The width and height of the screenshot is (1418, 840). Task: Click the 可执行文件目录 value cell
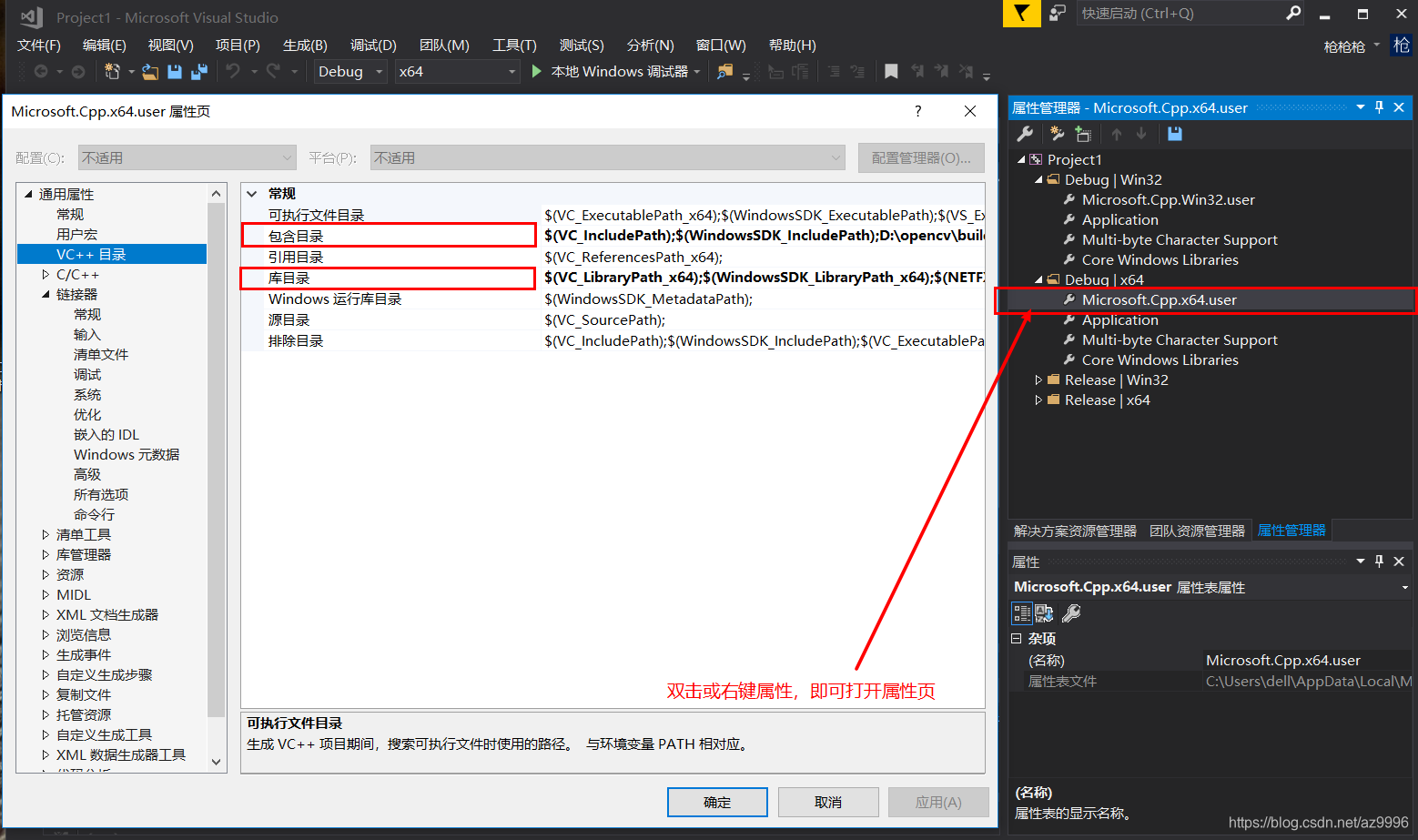coord(764,215)
